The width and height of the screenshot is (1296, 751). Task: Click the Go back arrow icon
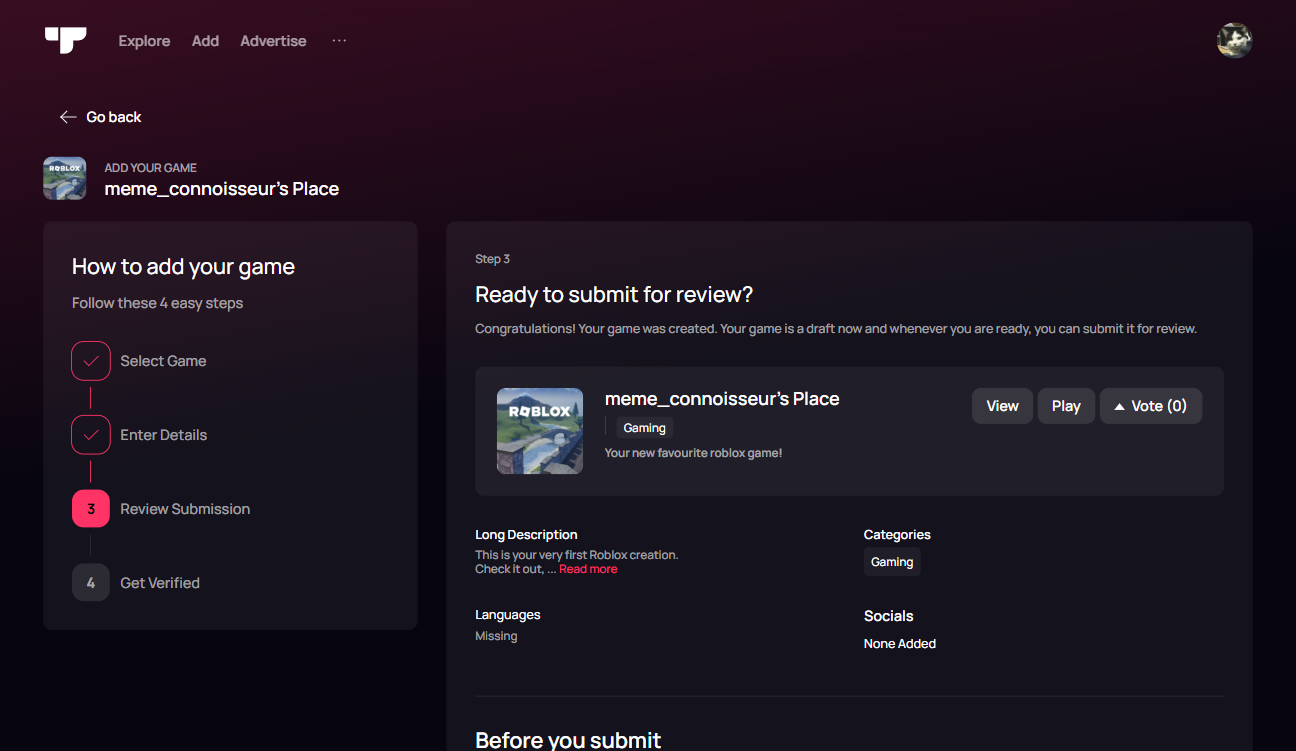point(68,117)
